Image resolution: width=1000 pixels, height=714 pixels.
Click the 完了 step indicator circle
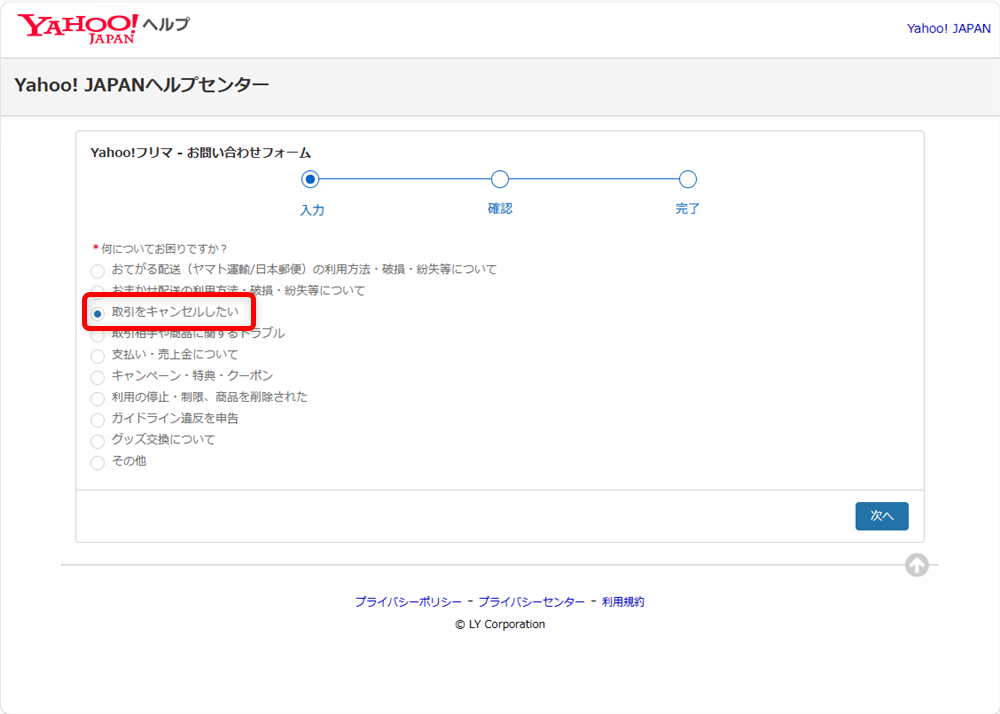pos(688,179)
